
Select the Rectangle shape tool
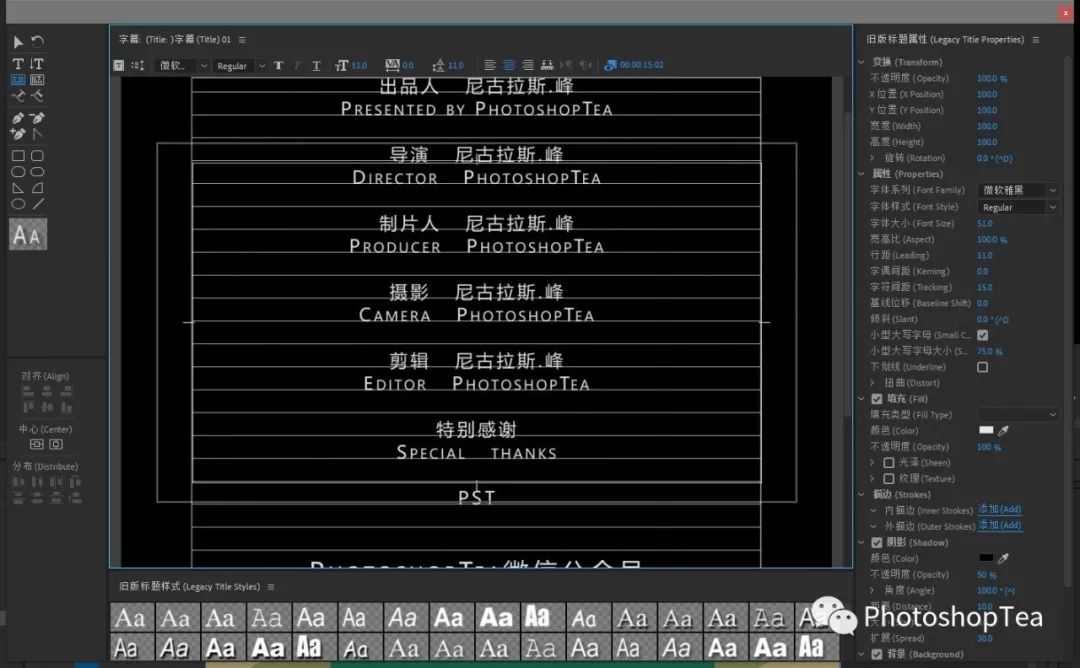coord(18,156)
